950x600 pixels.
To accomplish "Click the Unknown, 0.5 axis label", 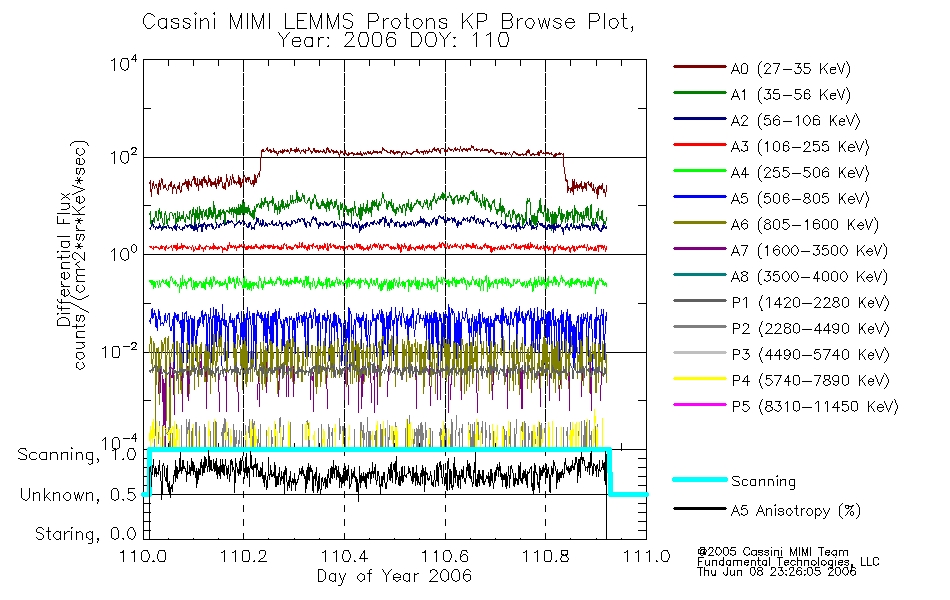I will pyautogui.click(x=78, y=495).
